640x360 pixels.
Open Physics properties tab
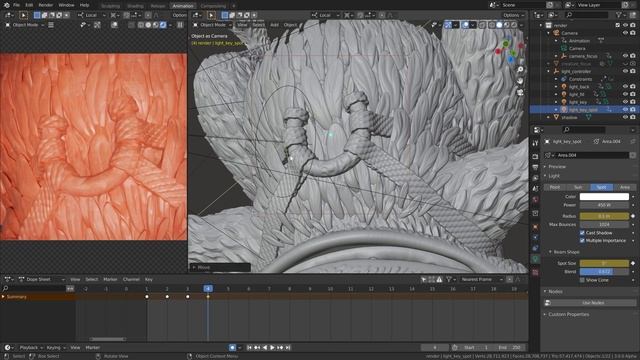pyautogui.click(x=535, y=238)
